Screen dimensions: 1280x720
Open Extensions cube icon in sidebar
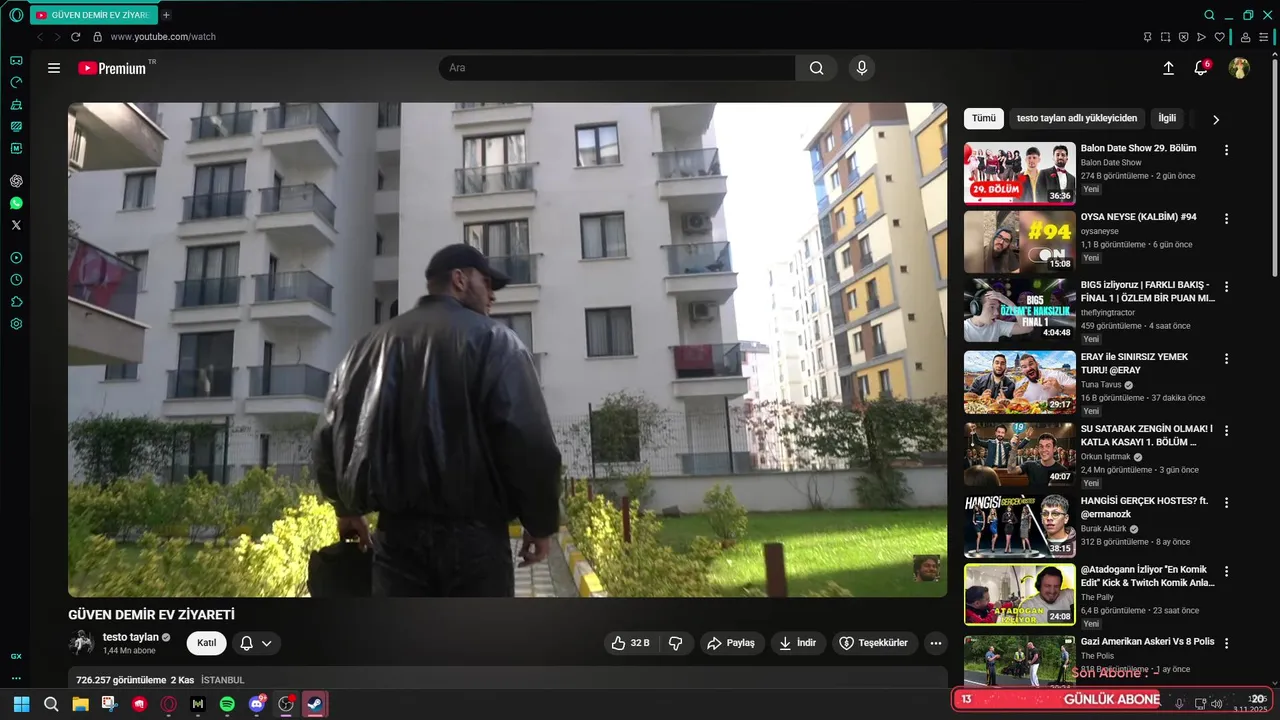pyautogui.click(x=16, y=302)
